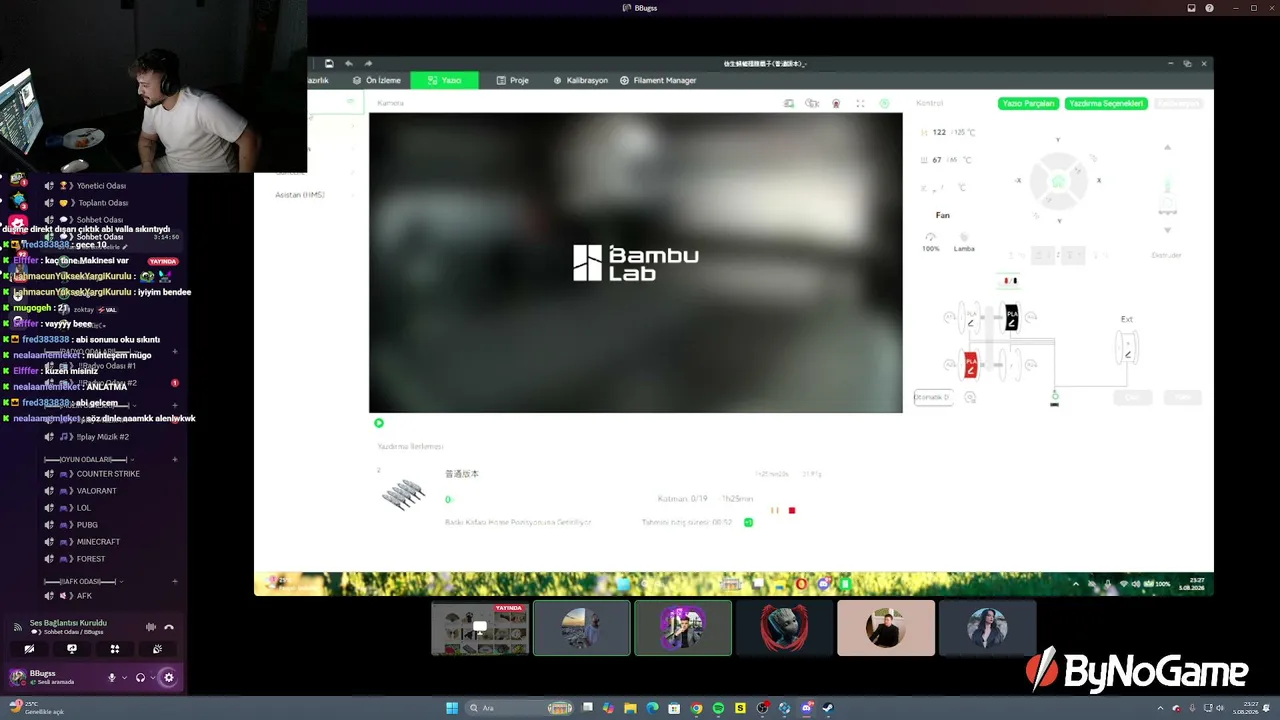The image size is (1280, 720).
Task: Click the redo arrow in Bambu Studio
Action: coord(368,63)
